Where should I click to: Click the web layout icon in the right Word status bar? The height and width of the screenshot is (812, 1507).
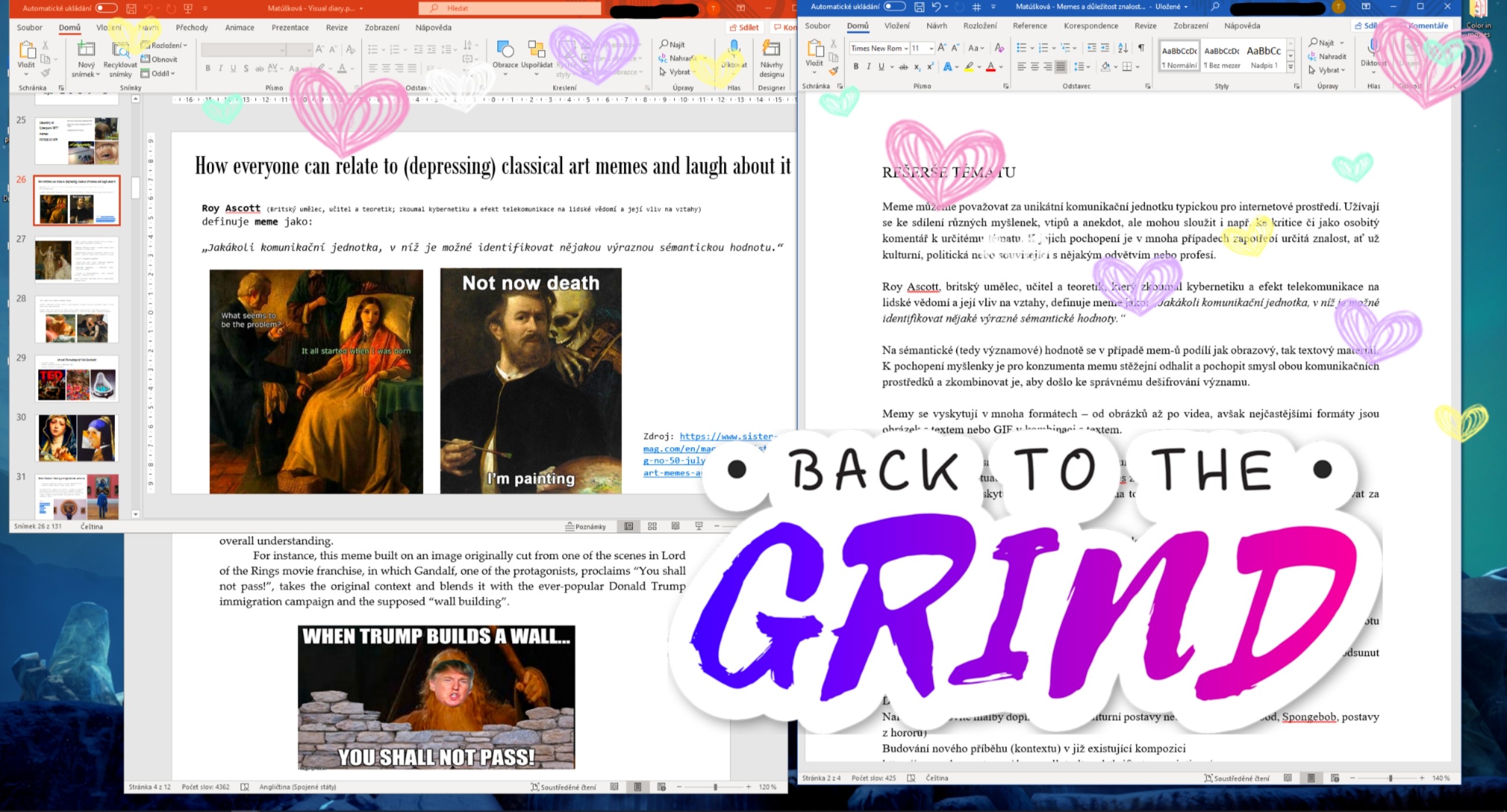[1335, 778]
